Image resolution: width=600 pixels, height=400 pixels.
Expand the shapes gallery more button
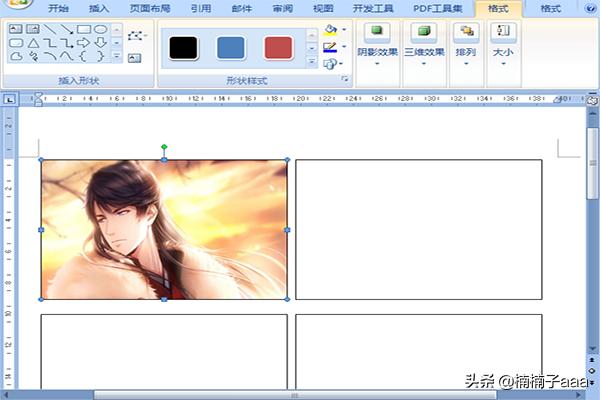117,56
